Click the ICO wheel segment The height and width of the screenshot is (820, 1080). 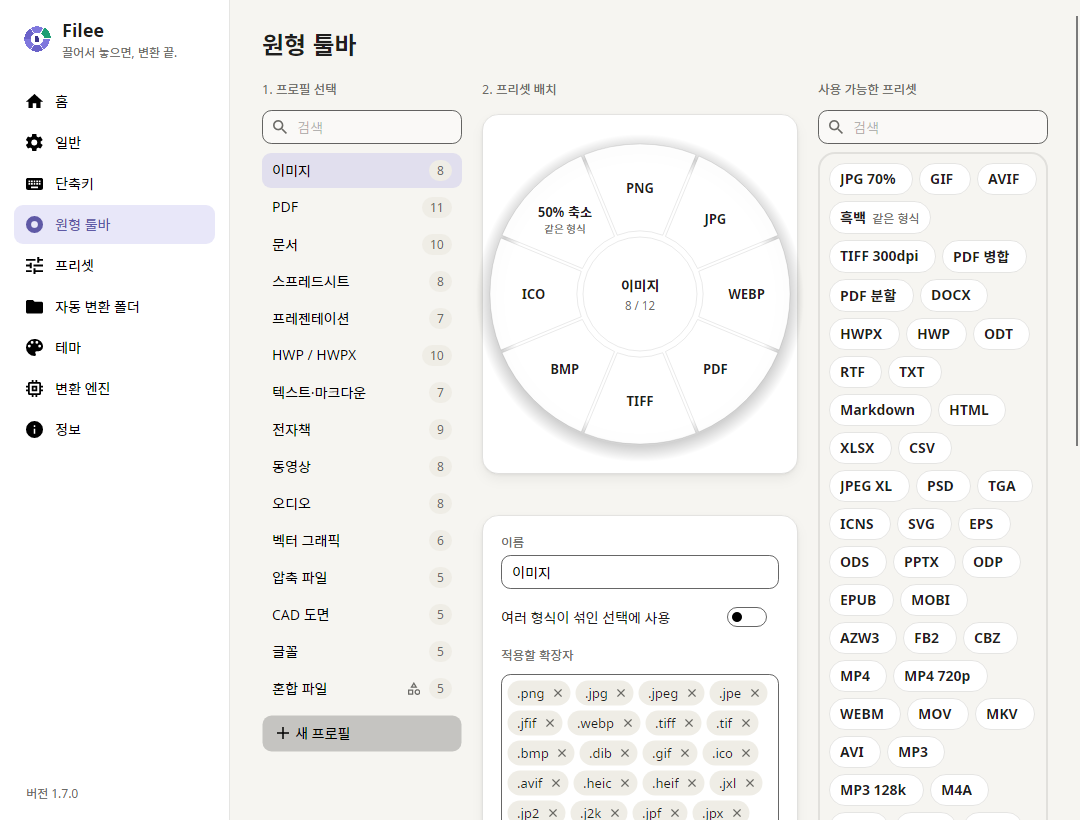(533, 294)
